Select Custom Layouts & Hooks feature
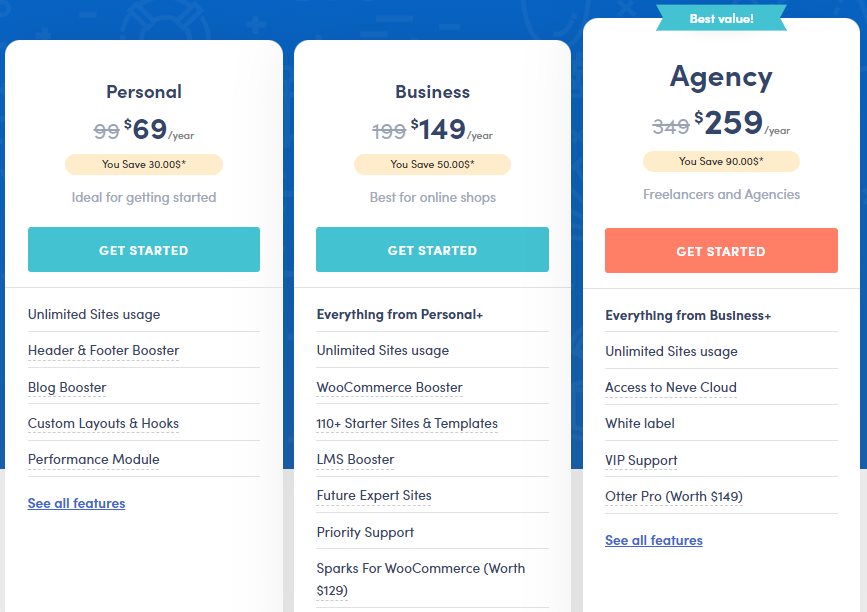Viewport: 867px width, 612px height. point(103,423)
